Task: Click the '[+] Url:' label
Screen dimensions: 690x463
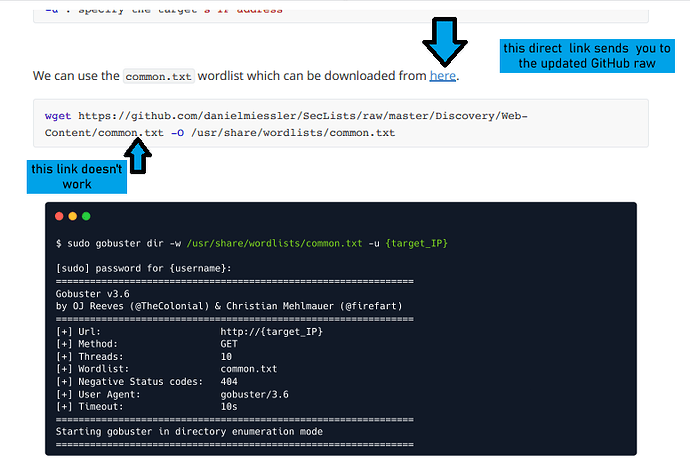Action: (78, 332)
